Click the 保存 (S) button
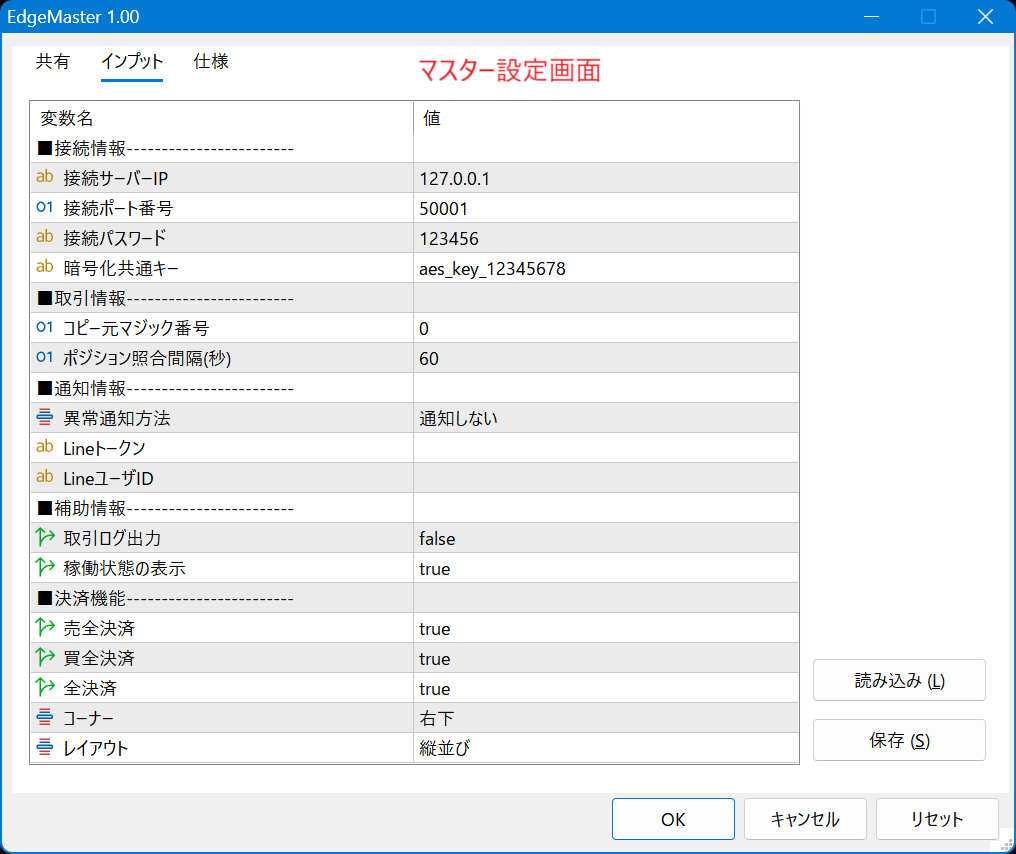Viewport: 1016px width, 854px height. [x=899, y=740]
